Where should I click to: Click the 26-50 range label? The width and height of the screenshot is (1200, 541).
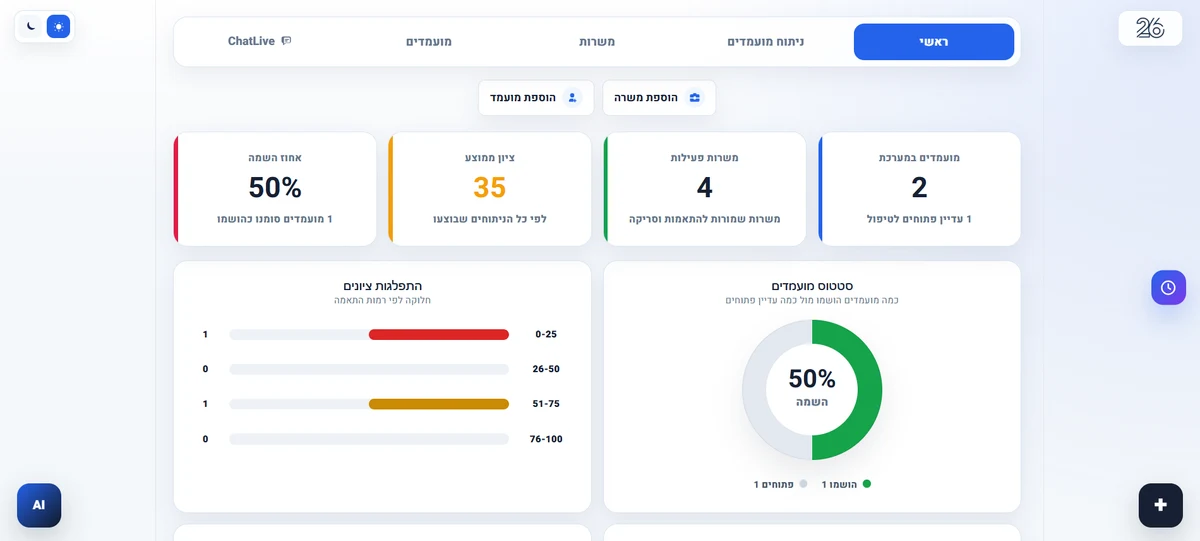[x=546, y=369]
